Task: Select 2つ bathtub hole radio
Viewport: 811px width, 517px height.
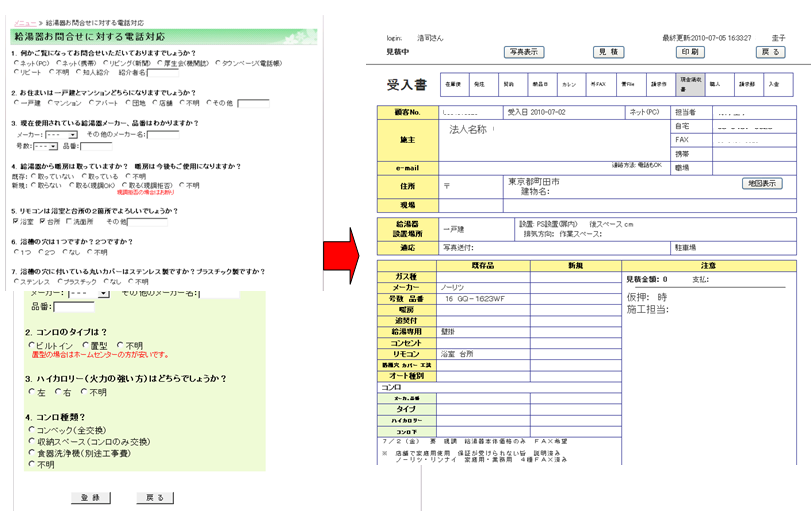Action: pyautogui.click(x=41, y=252)
